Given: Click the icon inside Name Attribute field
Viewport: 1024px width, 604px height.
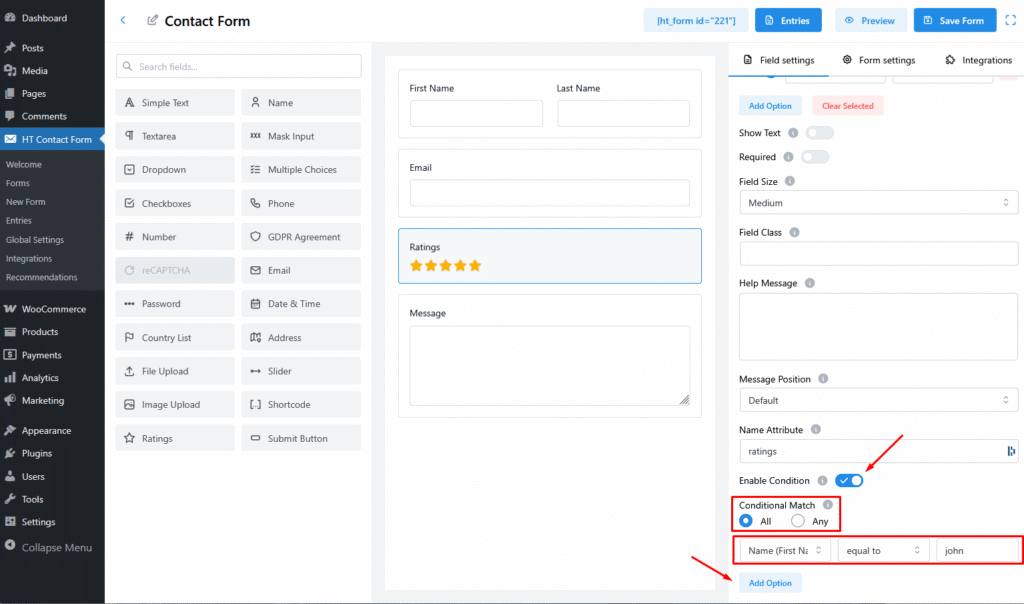Looking at the screenshot, I should tap(1011, 451).
